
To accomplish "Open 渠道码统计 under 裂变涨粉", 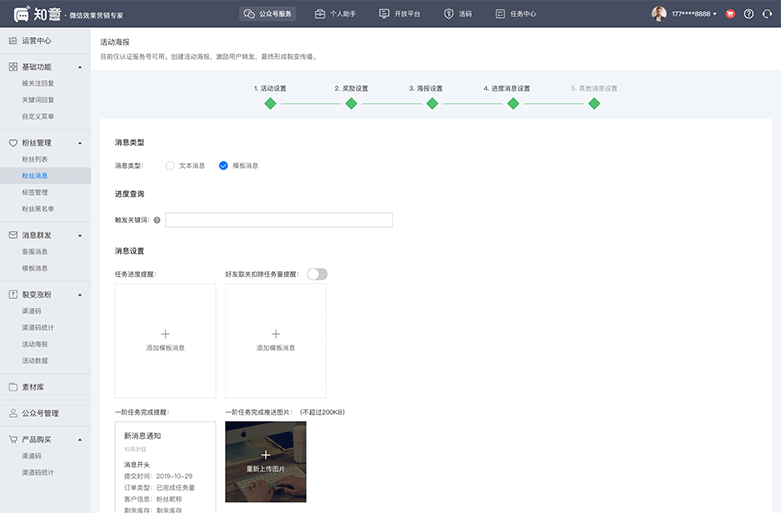I will [x=38, y=327].
